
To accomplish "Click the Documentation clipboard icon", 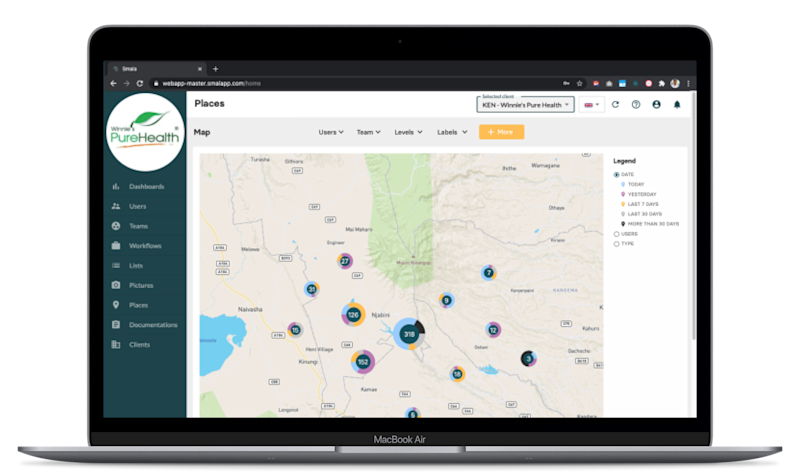I will point(116,324).
